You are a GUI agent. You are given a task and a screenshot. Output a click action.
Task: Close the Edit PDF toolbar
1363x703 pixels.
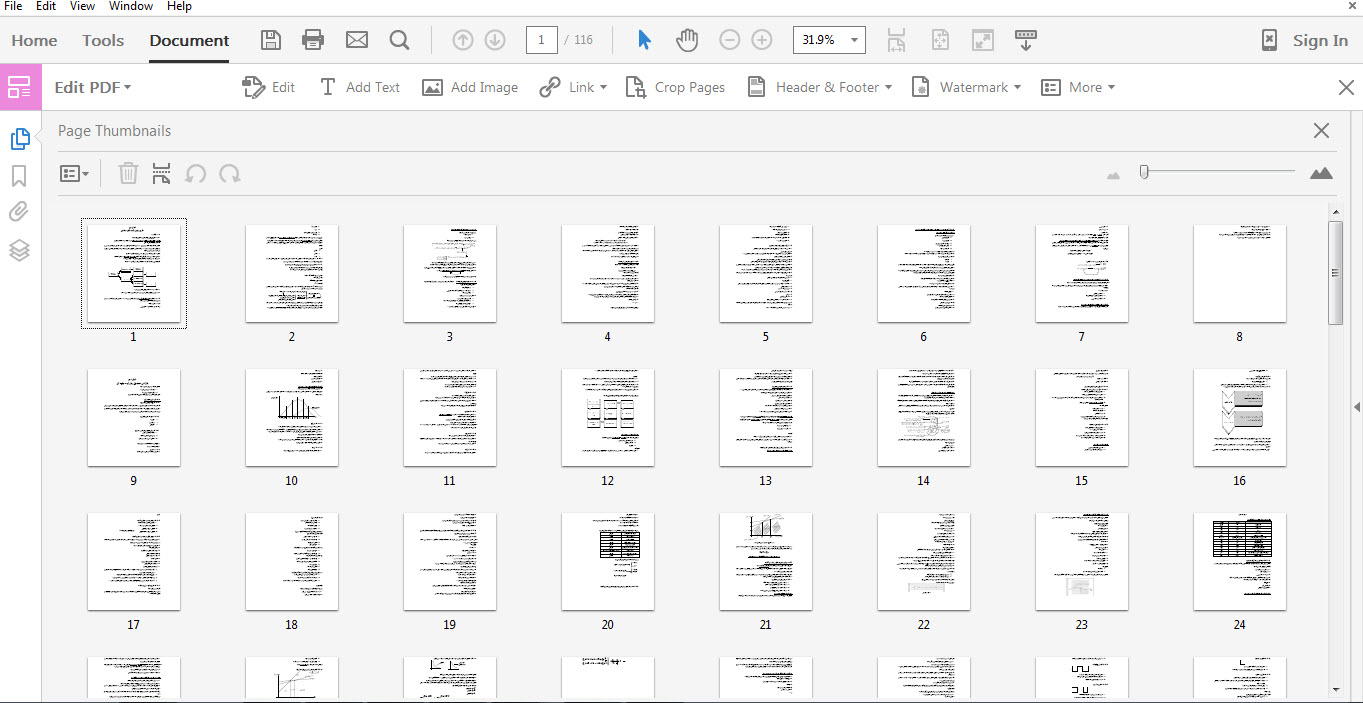pyautogui.click(x=1346, y=87)
